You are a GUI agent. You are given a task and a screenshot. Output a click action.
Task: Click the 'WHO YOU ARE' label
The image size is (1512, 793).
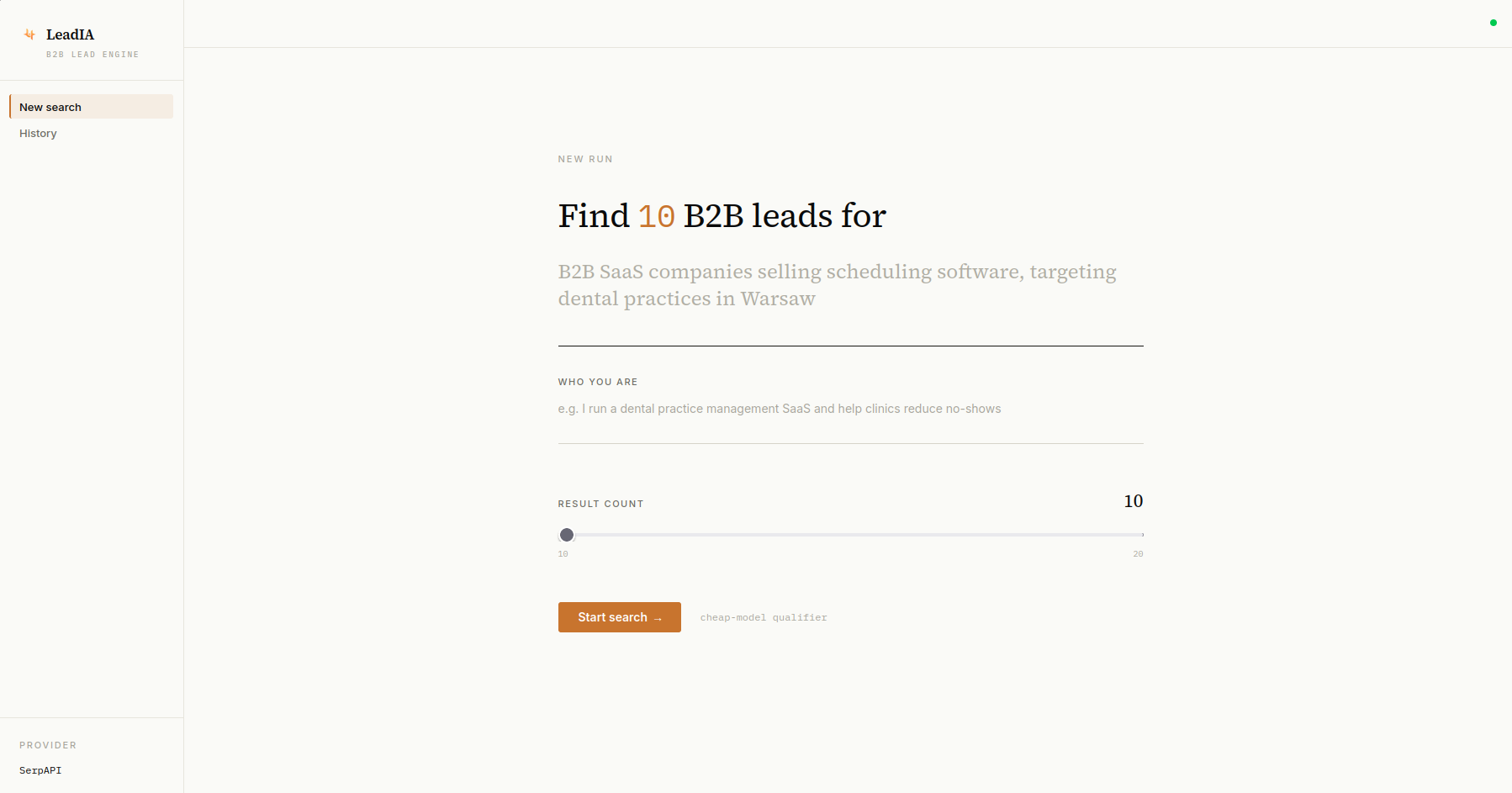(x=598, y=382)
